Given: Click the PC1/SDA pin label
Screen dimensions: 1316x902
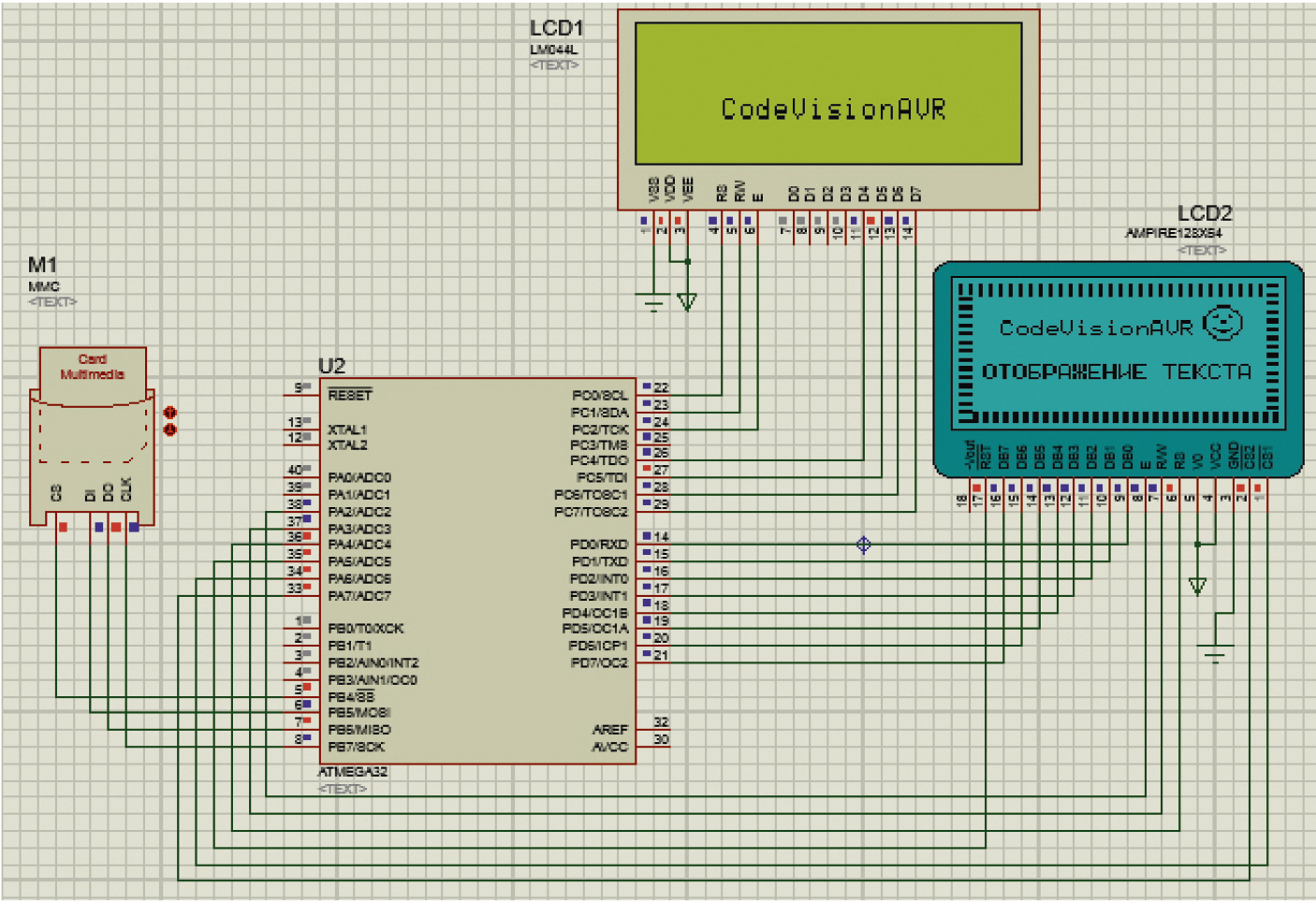Looking at the screenshot, I should click(600, 413).
